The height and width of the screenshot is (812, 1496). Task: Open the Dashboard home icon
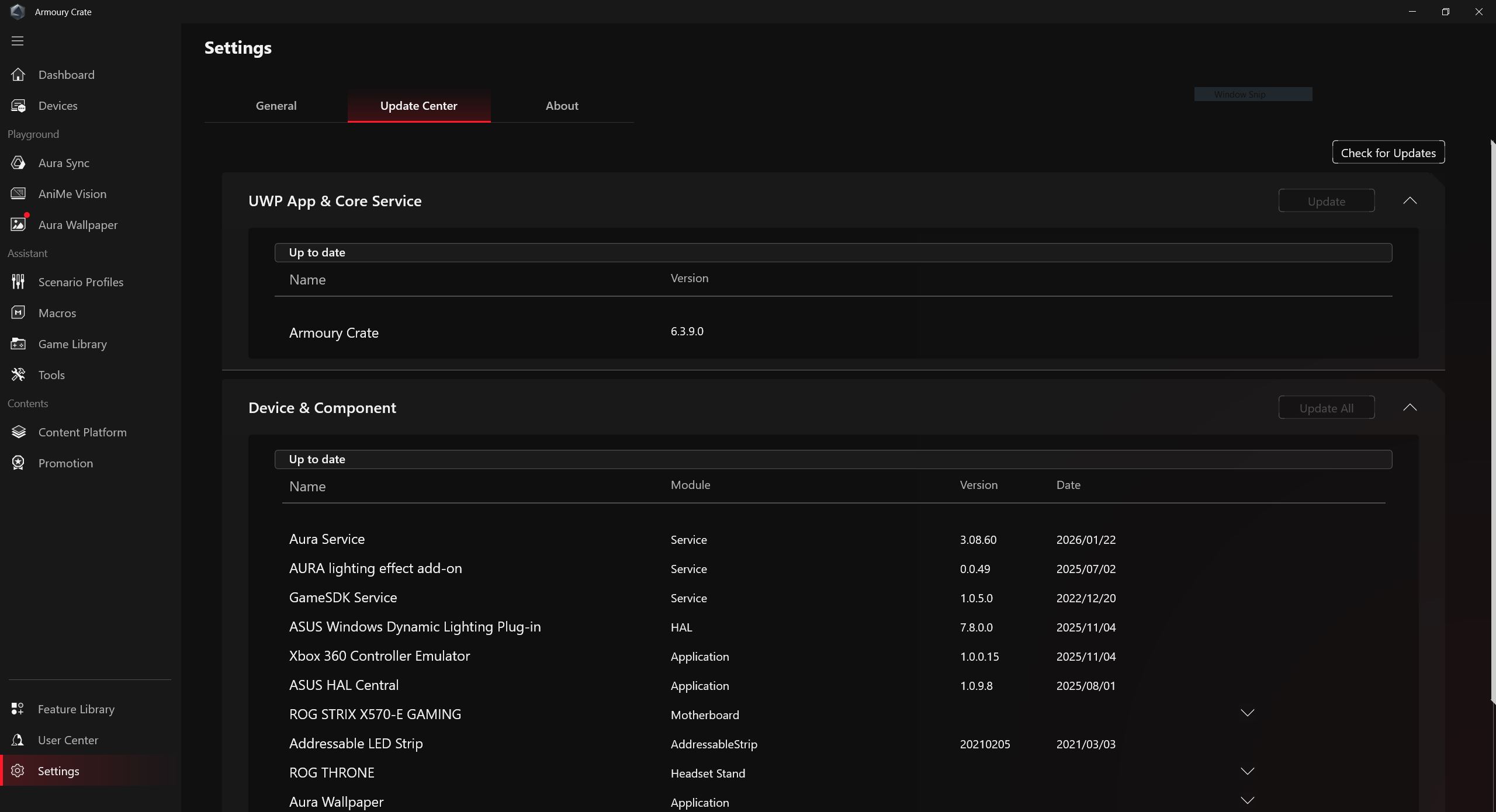(x=18, y=75)
